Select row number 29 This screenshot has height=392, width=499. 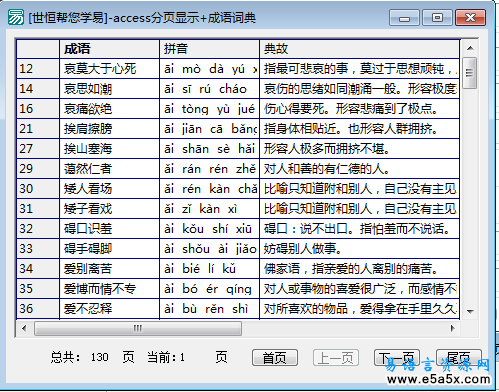click(38, 169)
